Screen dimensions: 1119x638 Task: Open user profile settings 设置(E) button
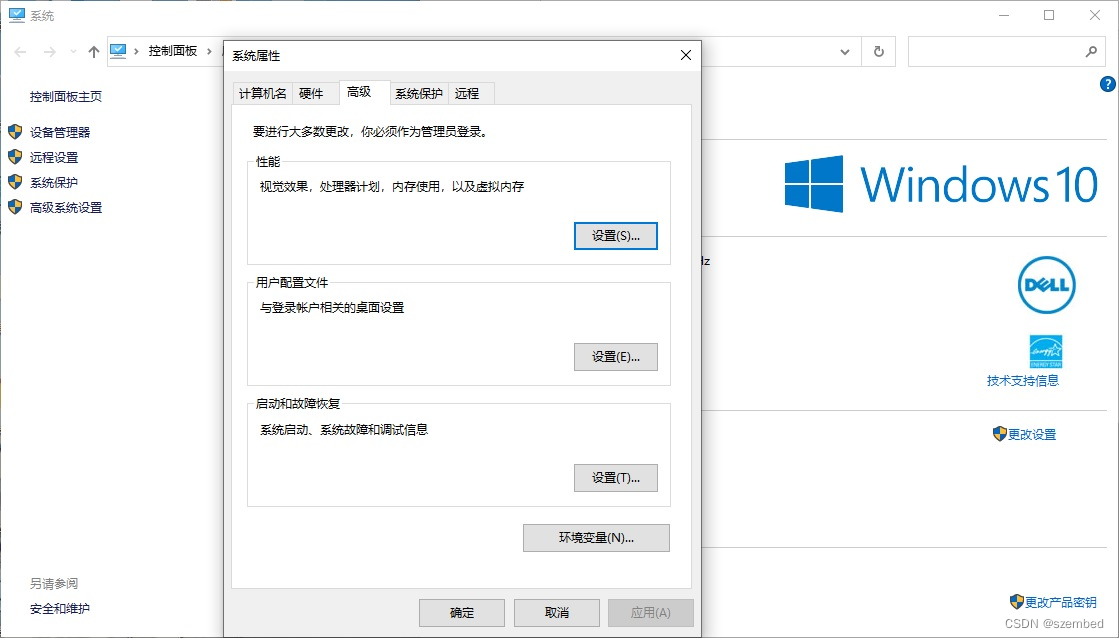615,357
